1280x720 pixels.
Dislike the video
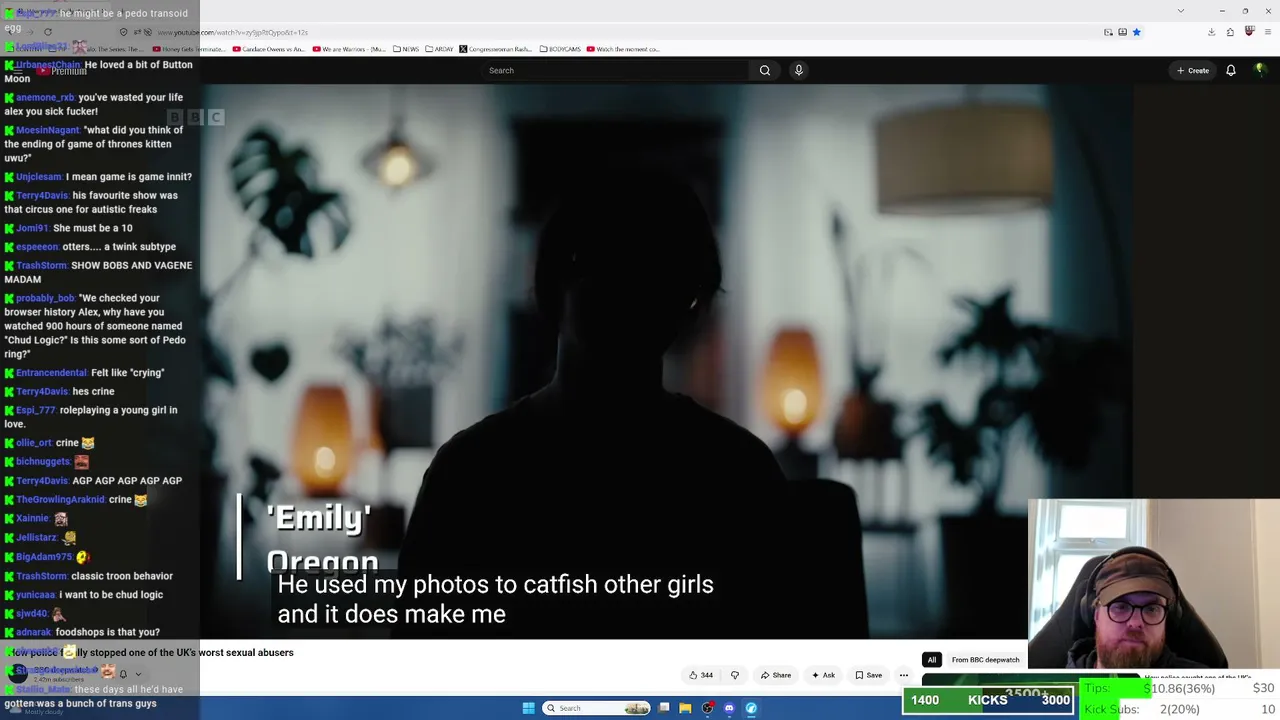(735, 675)
